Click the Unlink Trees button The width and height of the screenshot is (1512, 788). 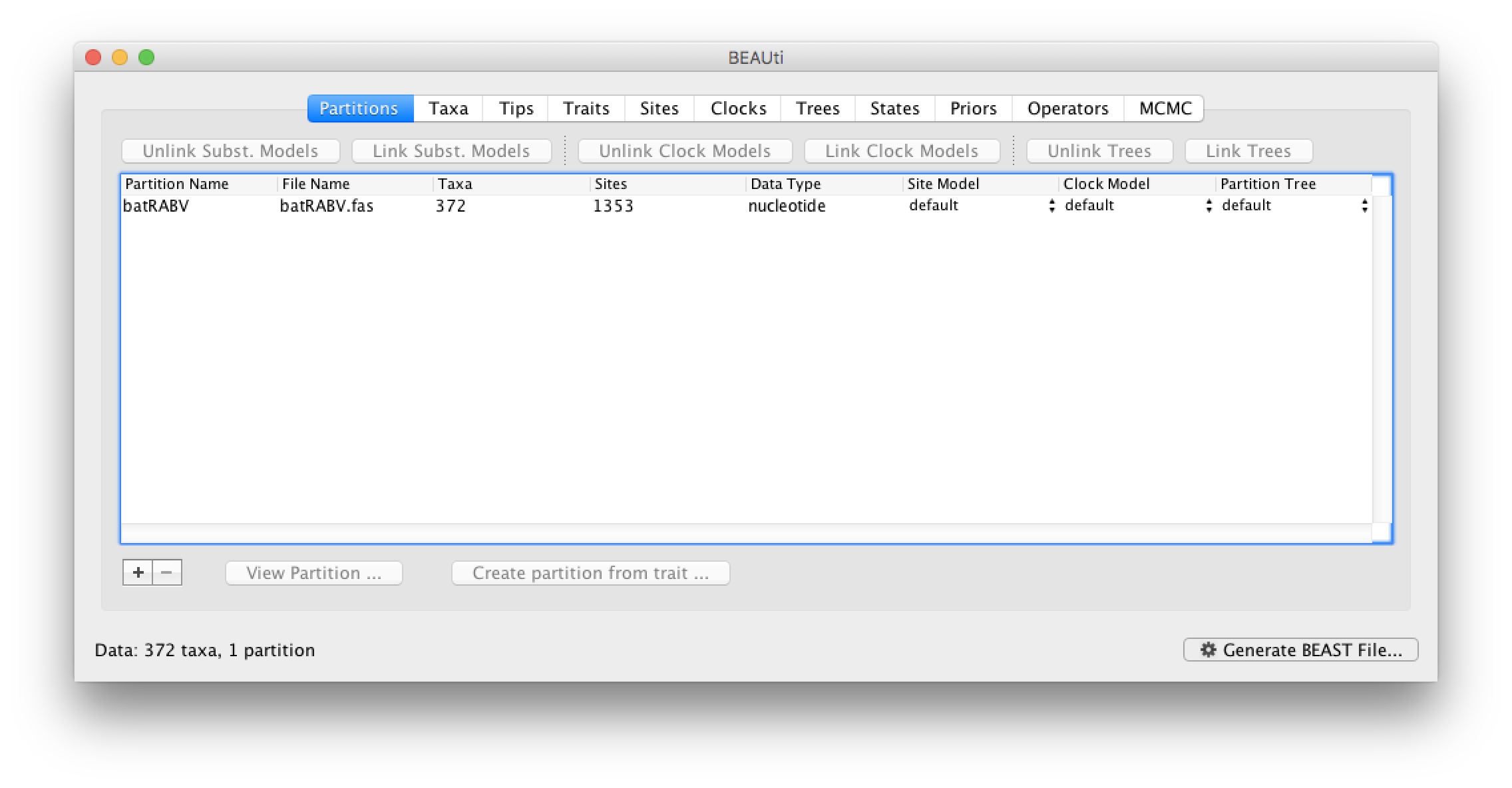coord(1099,151)
